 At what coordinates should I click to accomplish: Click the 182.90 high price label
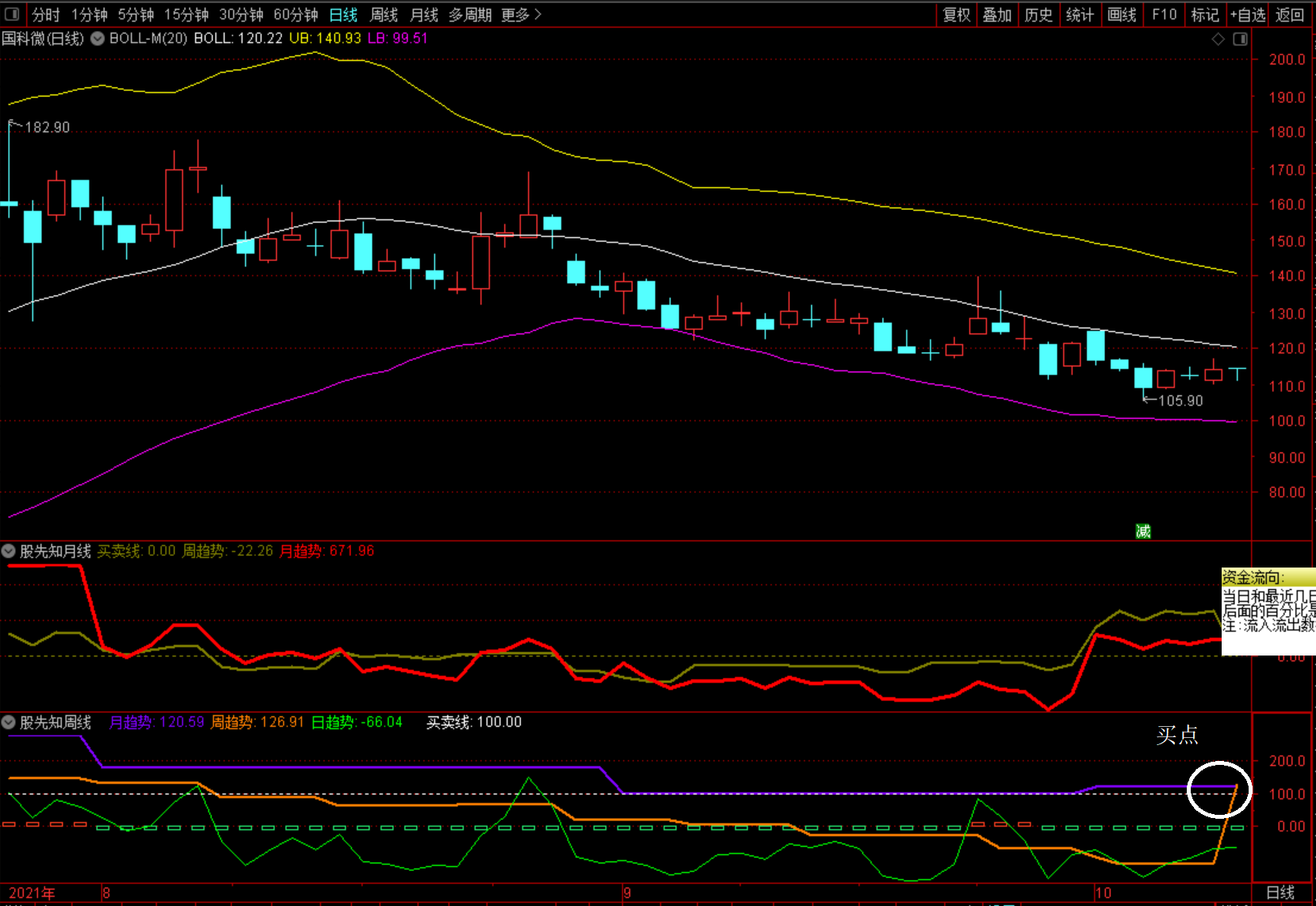tap(48, 127)
